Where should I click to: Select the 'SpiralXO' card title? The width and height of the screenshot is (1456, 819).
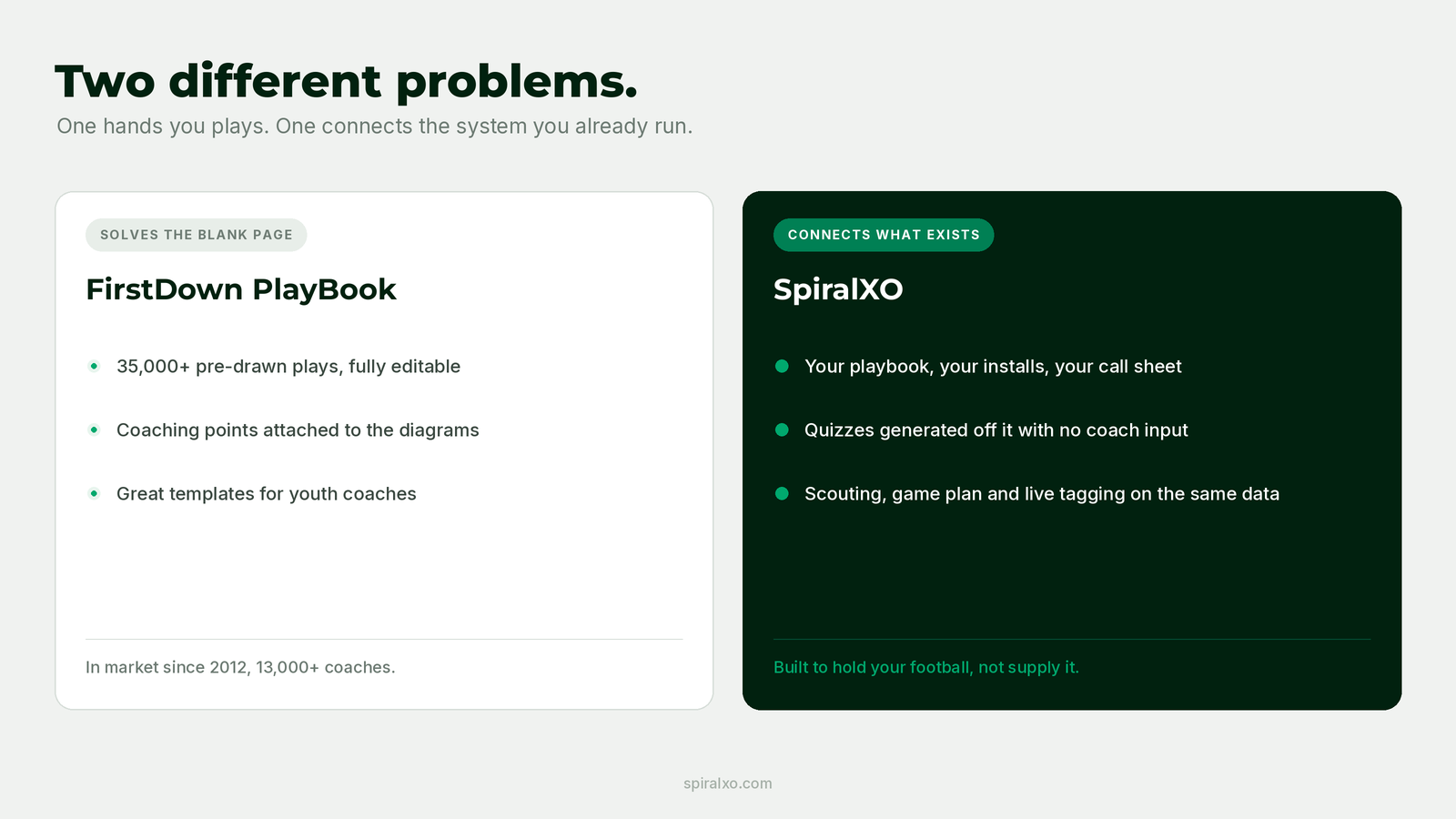[838, 289]
